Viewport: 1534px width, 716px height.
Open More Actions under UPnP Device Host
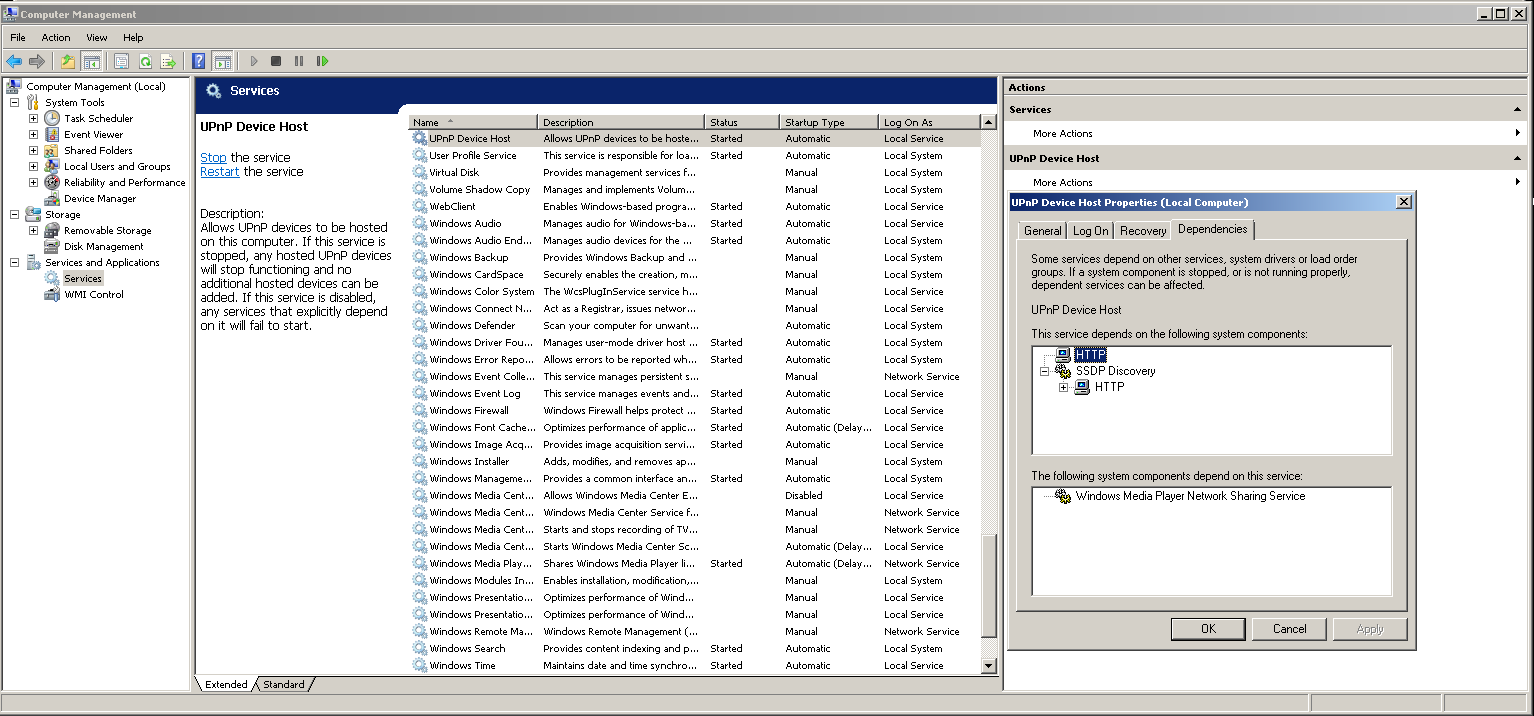click(1063, 182)
